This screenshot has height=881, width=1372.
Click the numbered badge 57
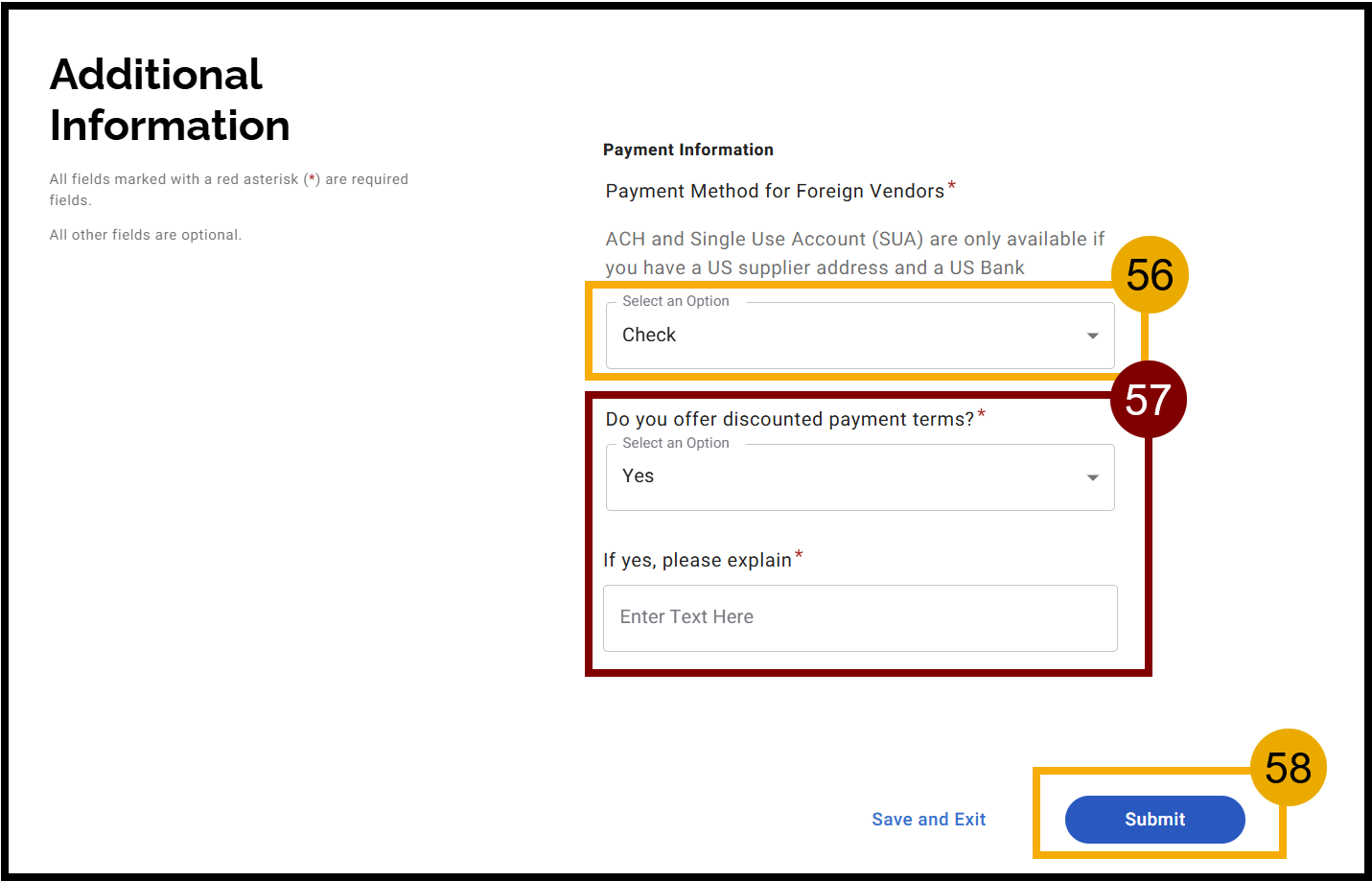[1149, 399]
